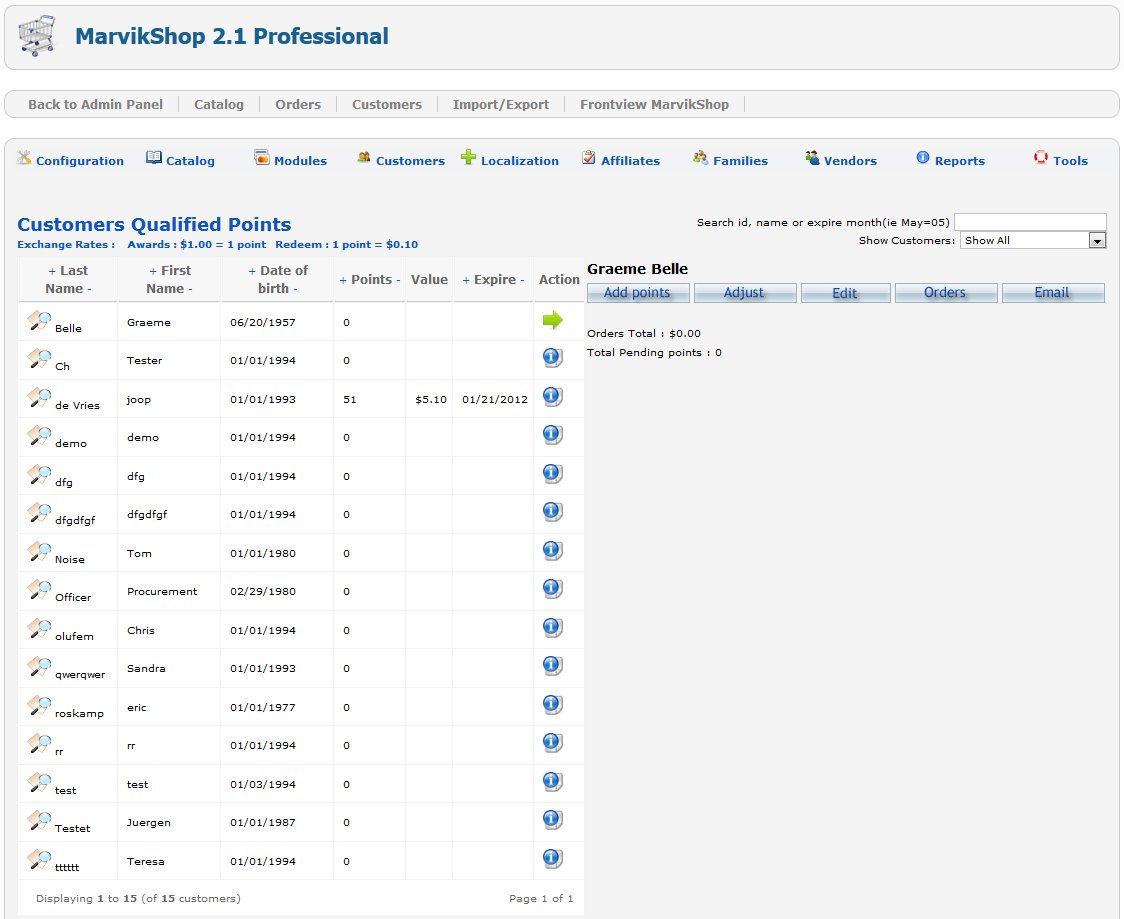
Task: Open info icon for joop de Vries
Action: [552, 396]
